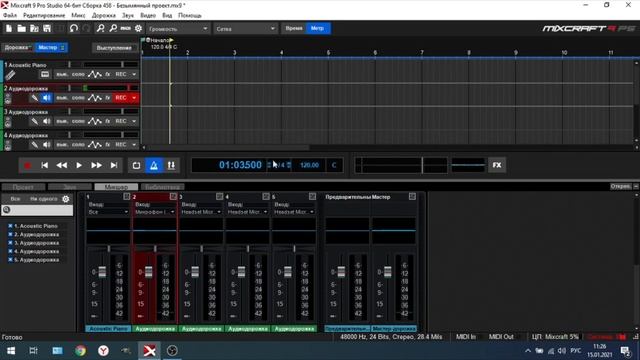Toggle the metronome button
The height and width of the screenshot is (360, 640).
tap(154, 165)
